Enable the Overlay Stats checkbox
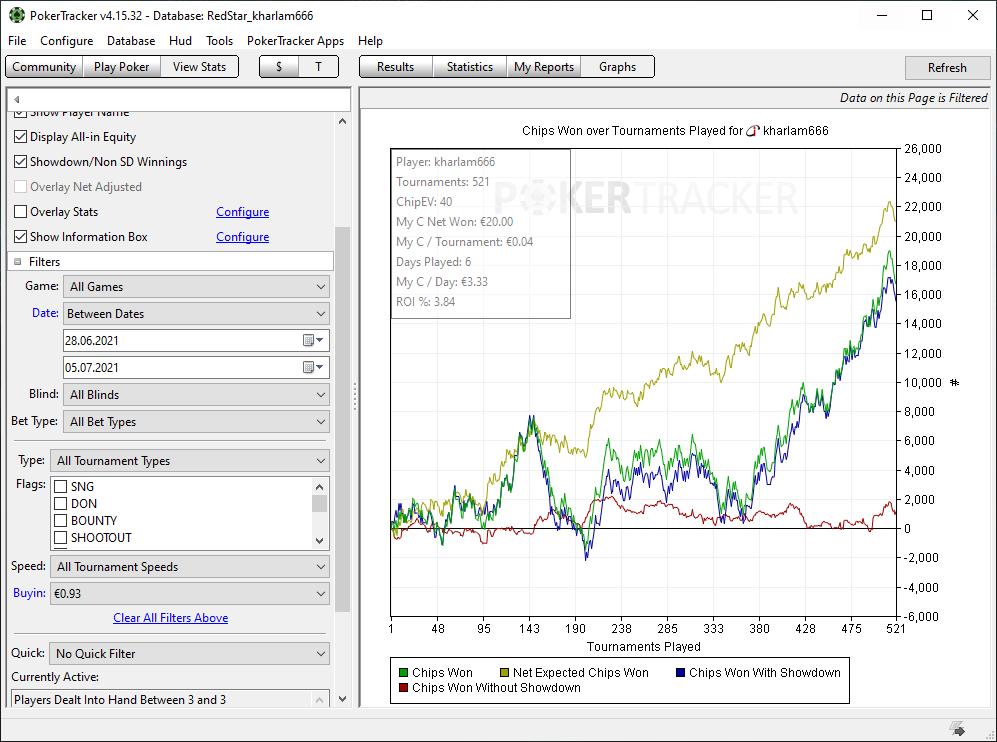Image resolution: width=997 pixels, height=742 pixels. click(x=20, y=212)
